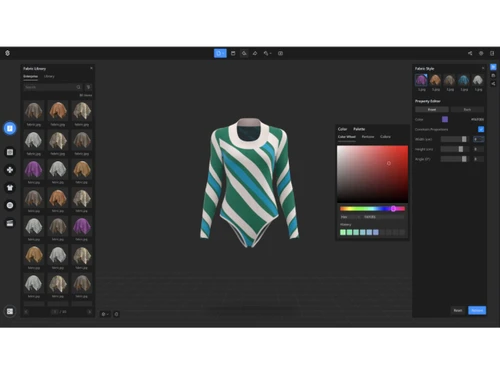Open the Hex color format dropdown
Screen dimensions: 500x375
coord(350,217)
